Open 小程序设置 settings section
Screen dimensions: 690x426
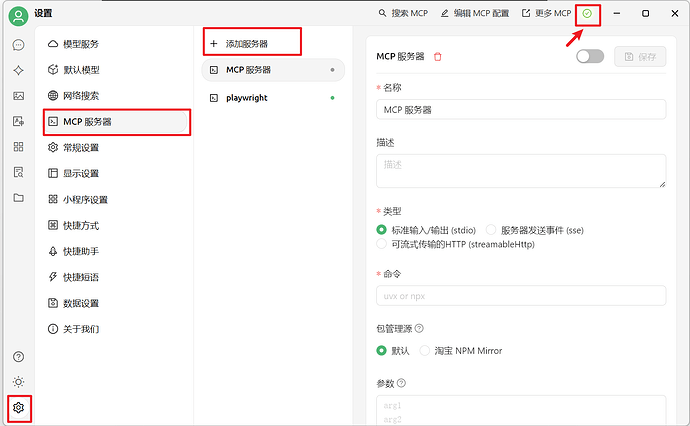tap(117, 199)
